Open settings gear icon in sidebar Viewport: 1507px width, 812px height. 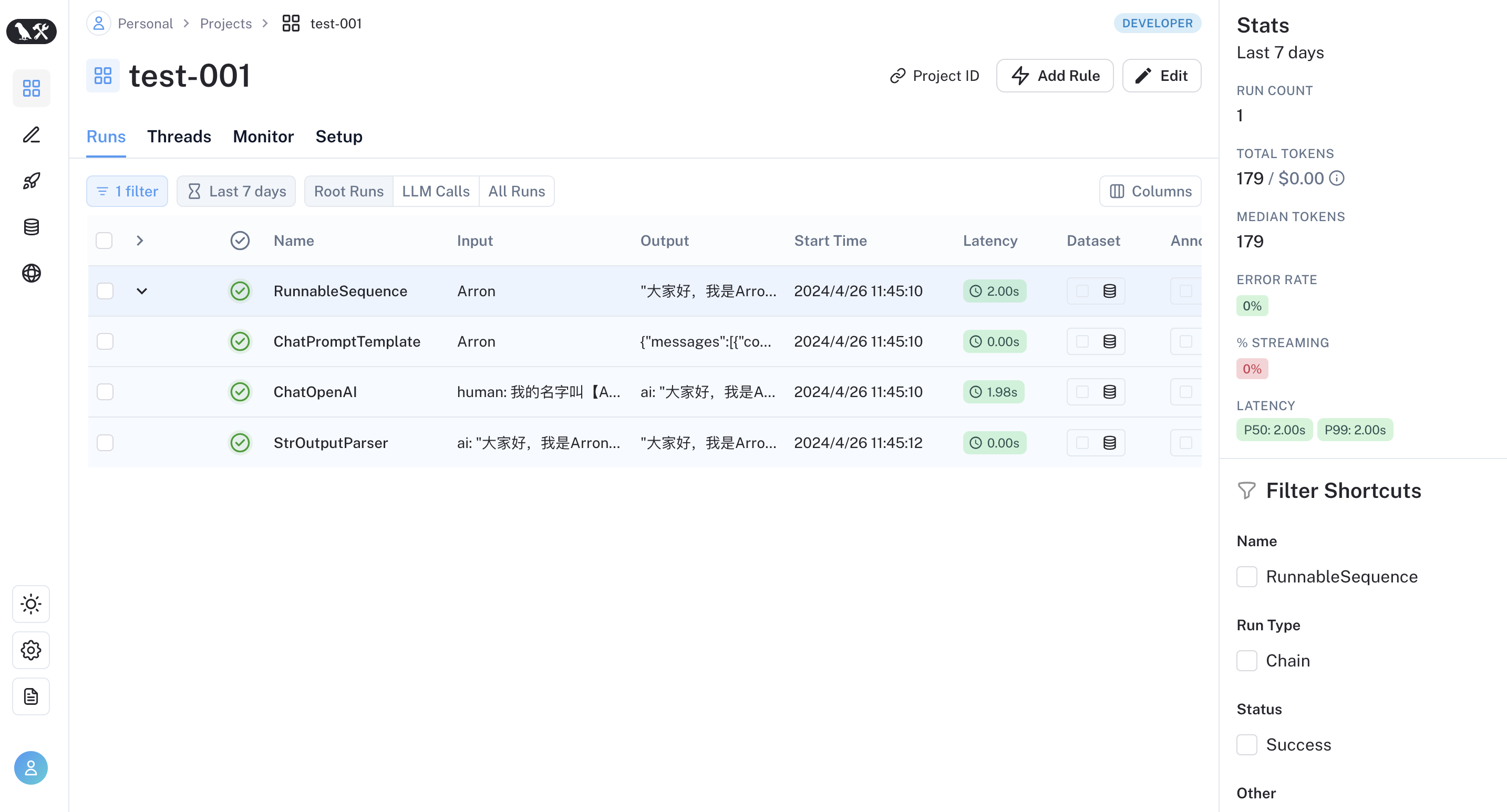tap(31, 650)
